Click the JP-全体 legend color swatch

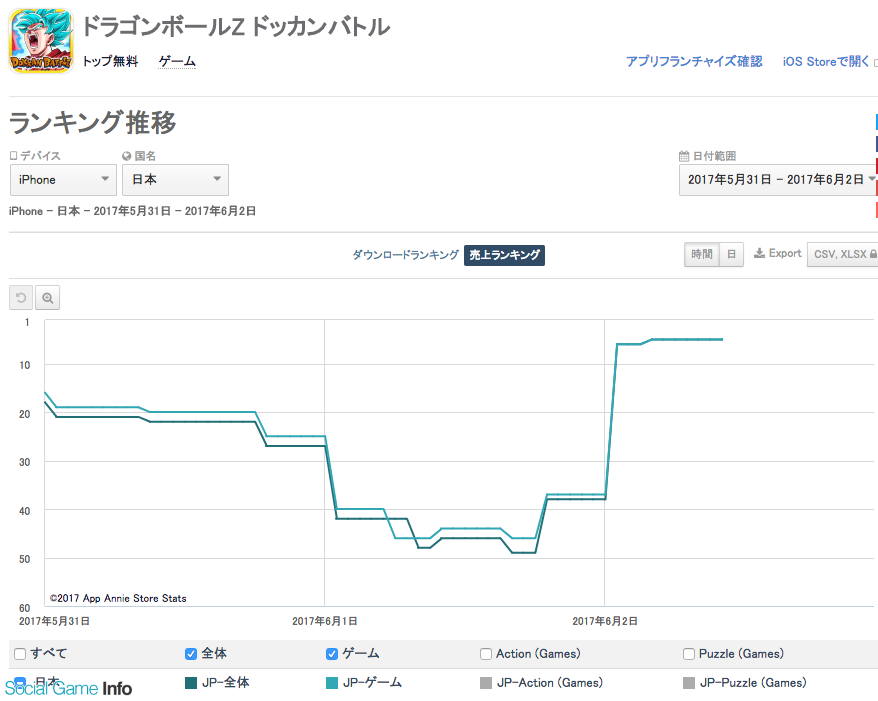pyautogui.click(x=191, y=683)
